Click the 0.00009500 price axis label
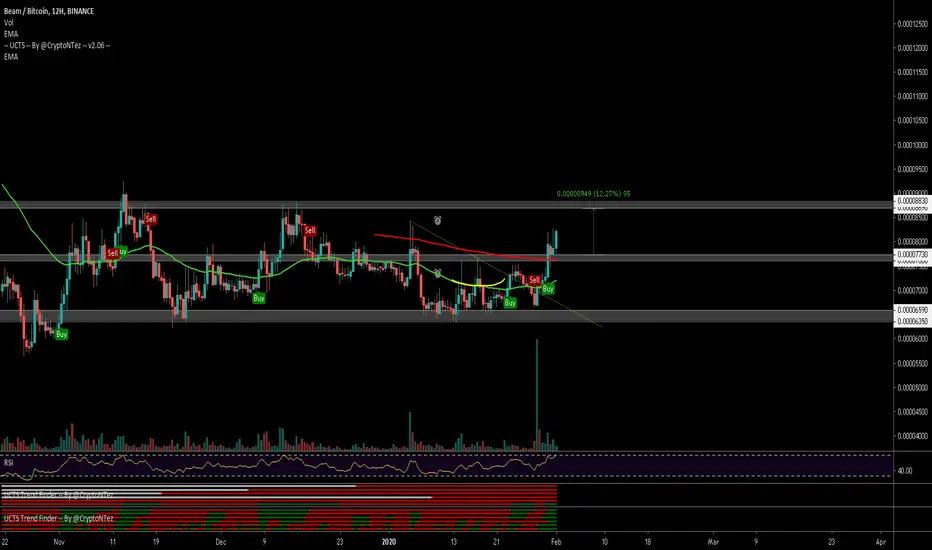The width and height of the screenshot is (932, 550). coord(912,169)
